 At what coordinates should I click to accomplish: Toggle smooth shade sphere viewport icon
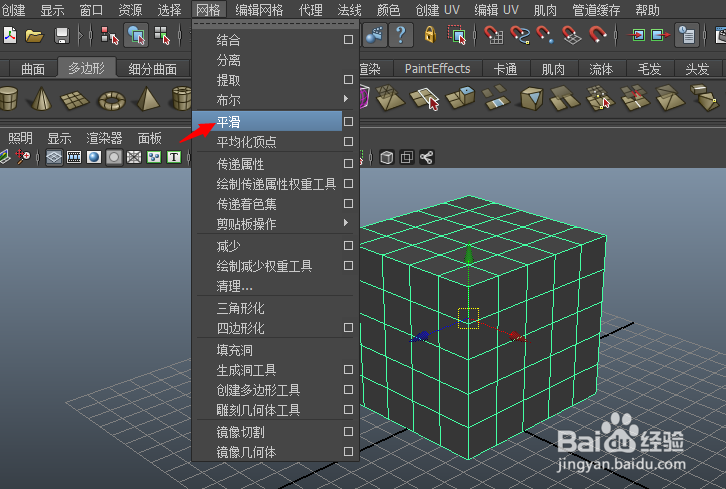(x=94, y=157)
